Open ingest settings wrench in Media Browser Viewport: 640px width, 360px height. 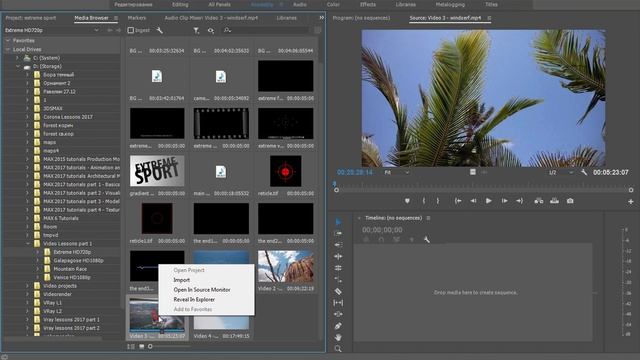[160, 30]
